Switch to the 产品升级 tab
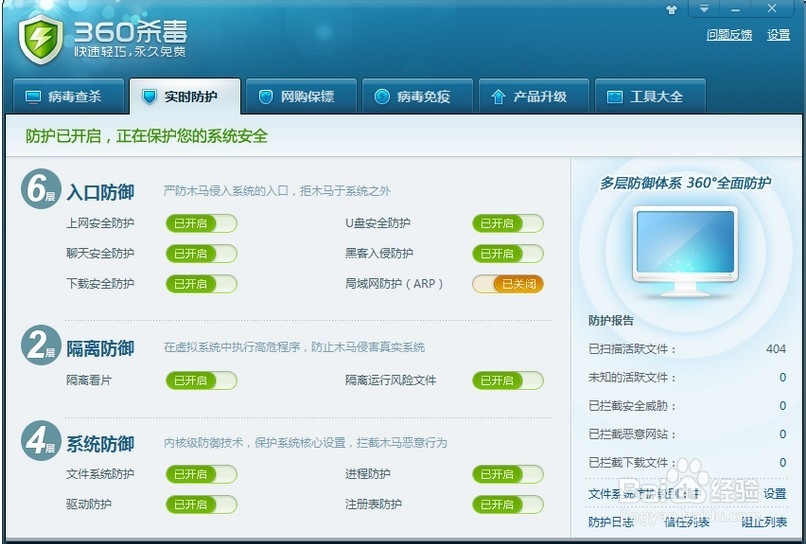This screenshot has width=806, height=544. tap(534, 96)
